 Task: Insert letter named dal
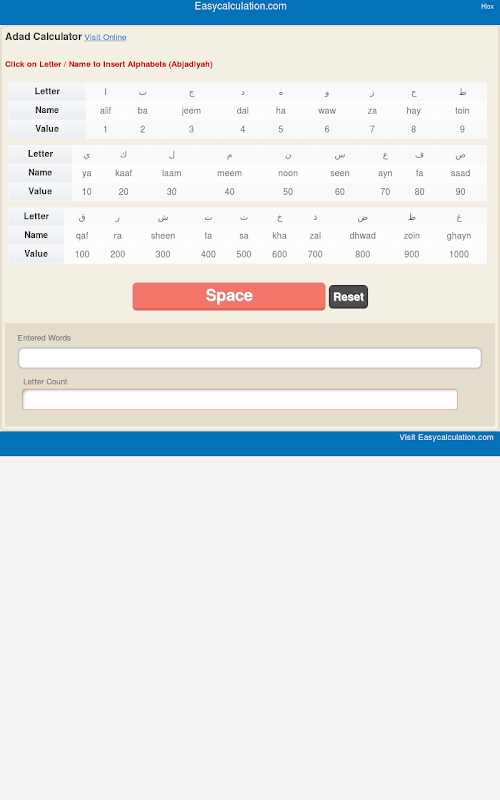tap(243, 111)
